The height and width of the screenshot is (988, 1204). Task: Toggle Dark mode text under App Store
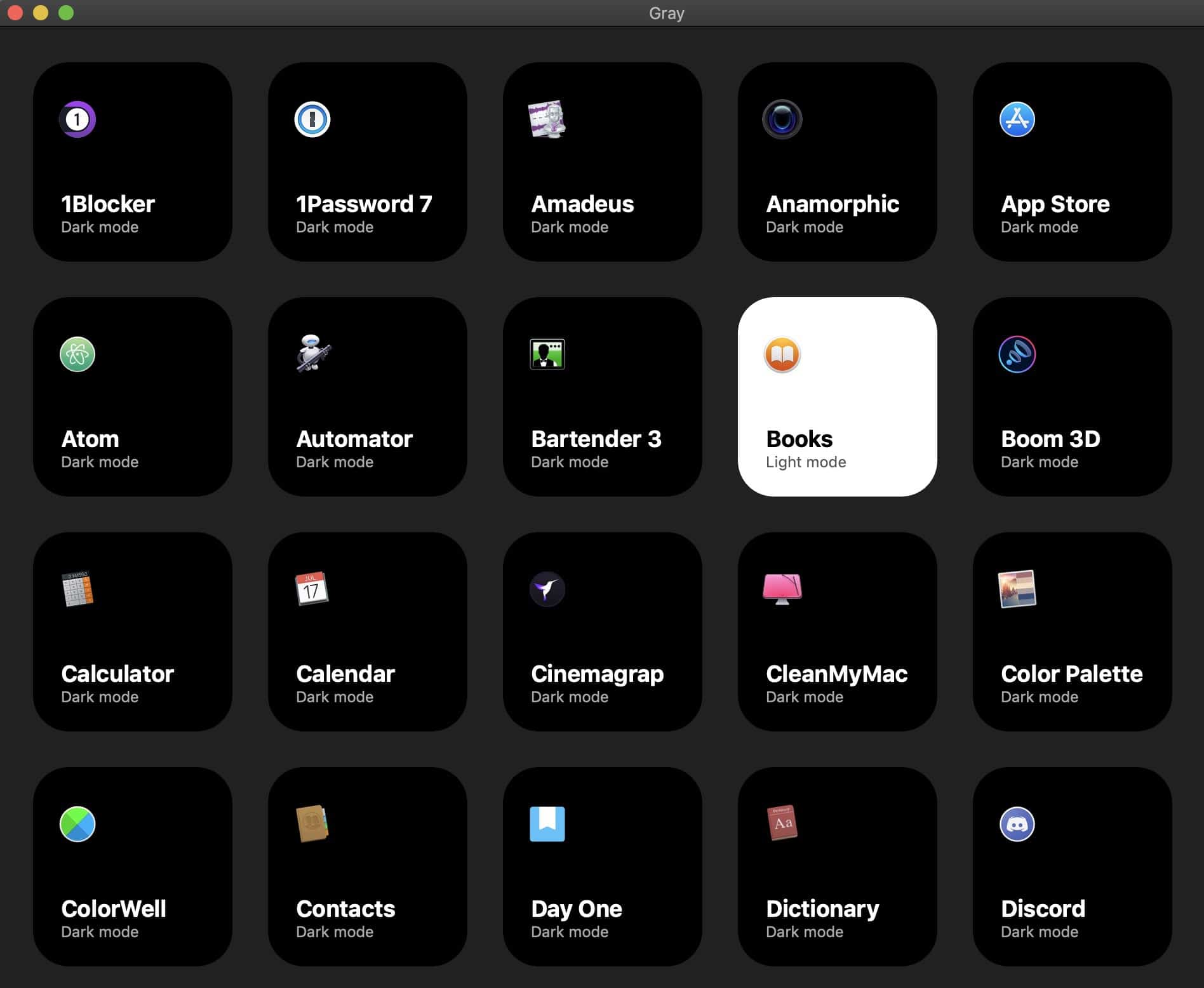(1040, 227)
